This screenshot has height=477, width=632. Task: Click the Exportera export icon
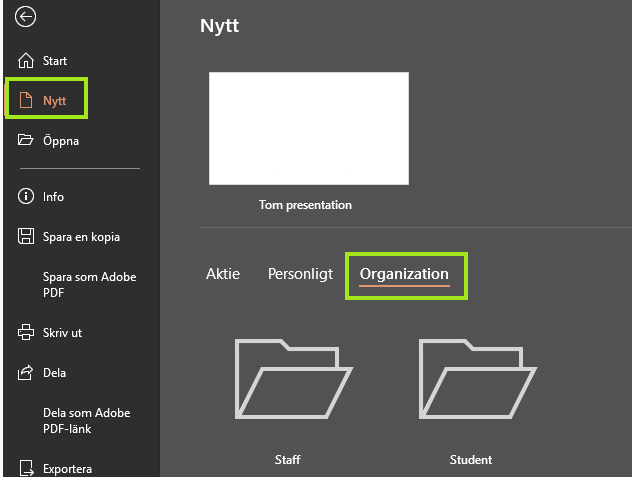coord(27,469)
